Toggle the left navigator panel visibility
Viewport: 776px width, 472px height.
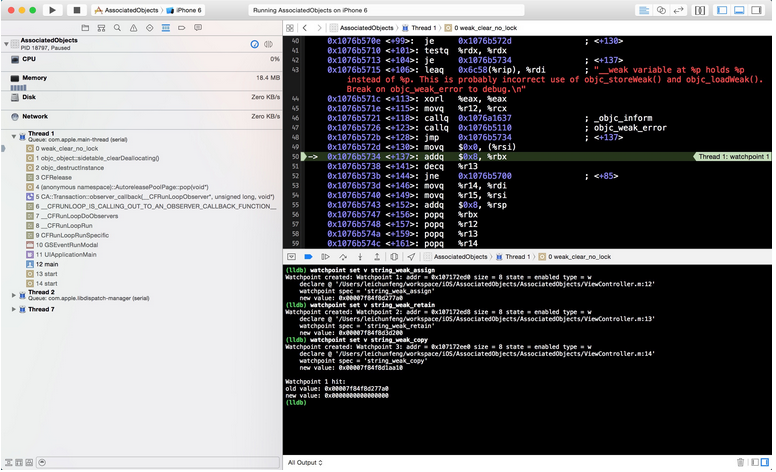point(722,10)
